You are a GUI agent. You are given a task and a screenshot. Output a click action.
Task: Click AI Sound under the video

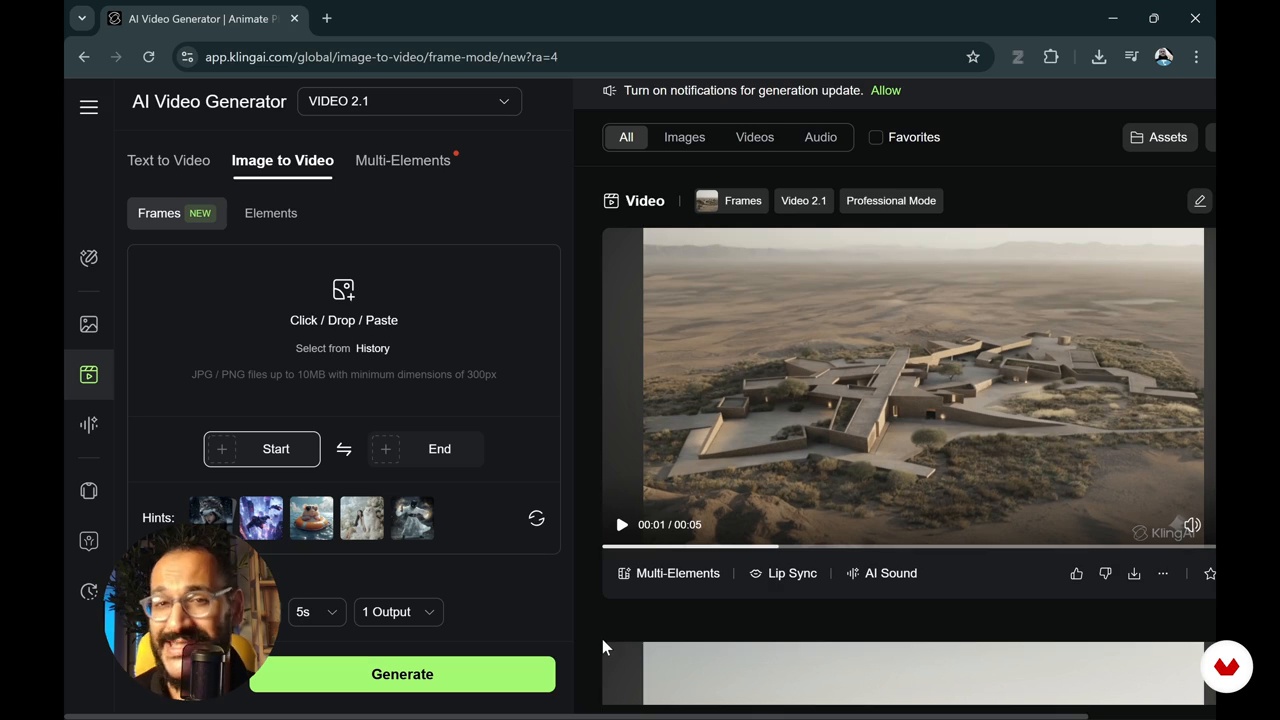(x=881, y=574)
